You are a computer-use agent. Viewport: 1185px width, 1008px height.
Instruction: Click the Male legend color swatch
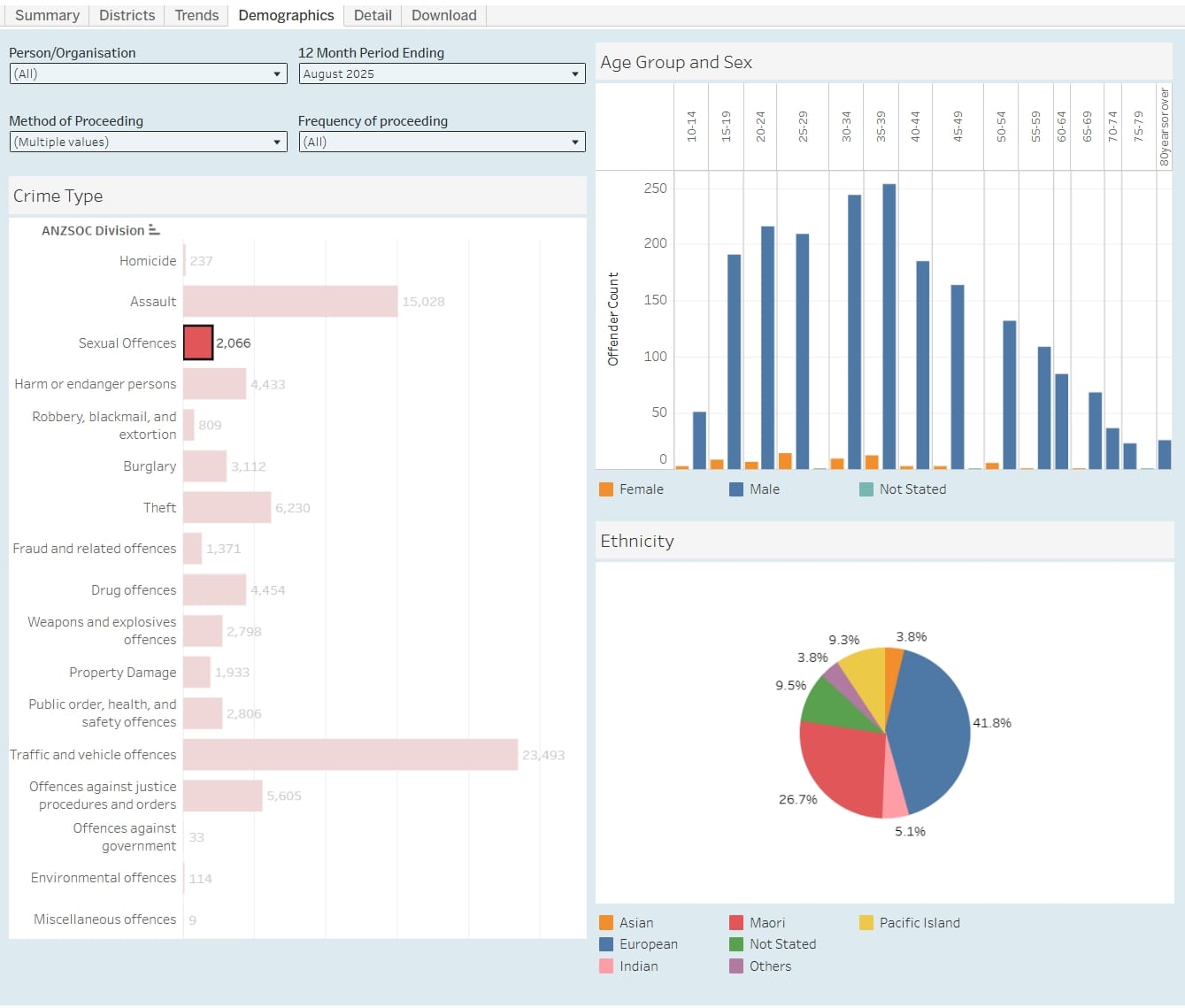click(x=736, y=489)
